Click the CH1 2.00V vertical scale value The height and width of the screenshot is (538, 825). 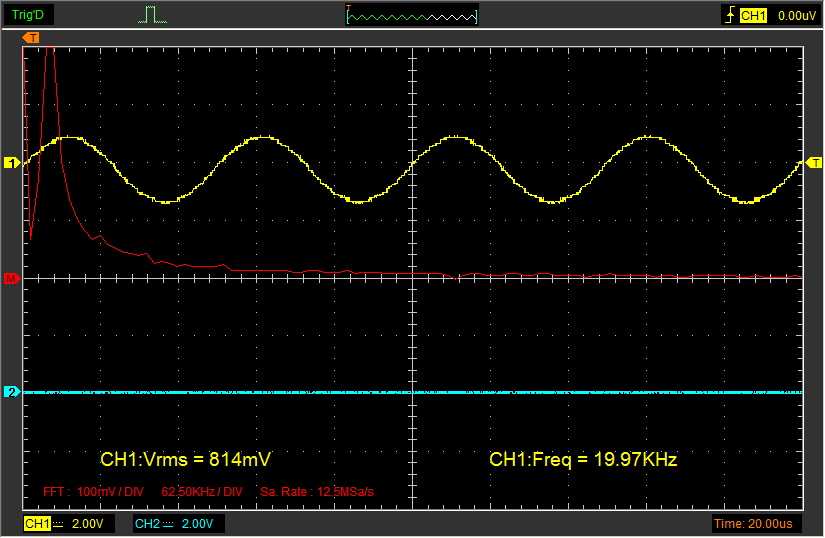tap(87, 524)
